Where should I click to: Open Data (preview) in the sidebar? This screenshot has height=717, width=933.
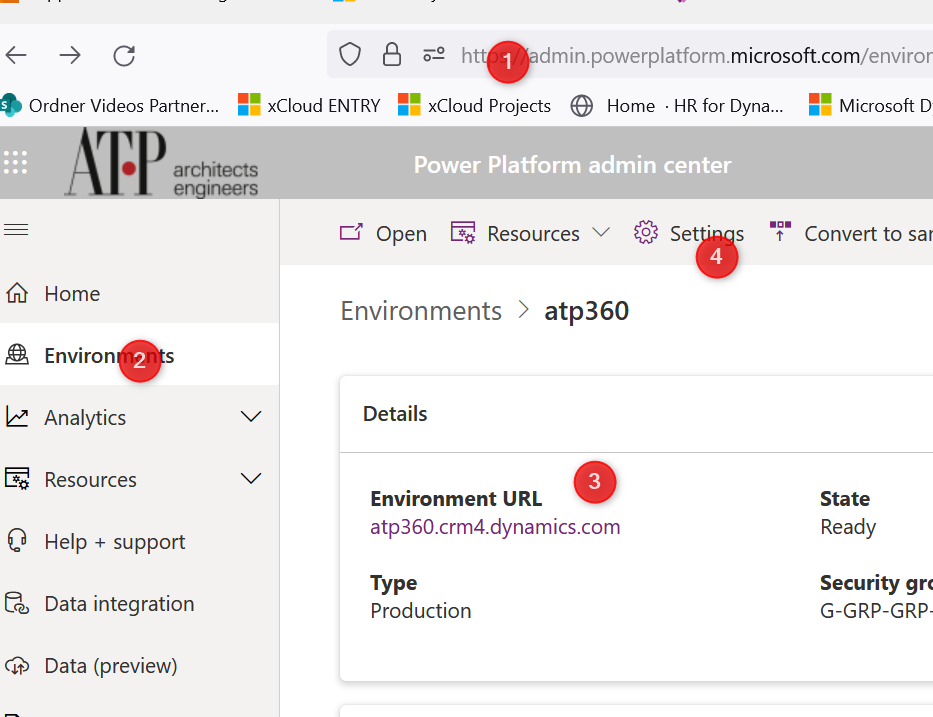point(139,665)
